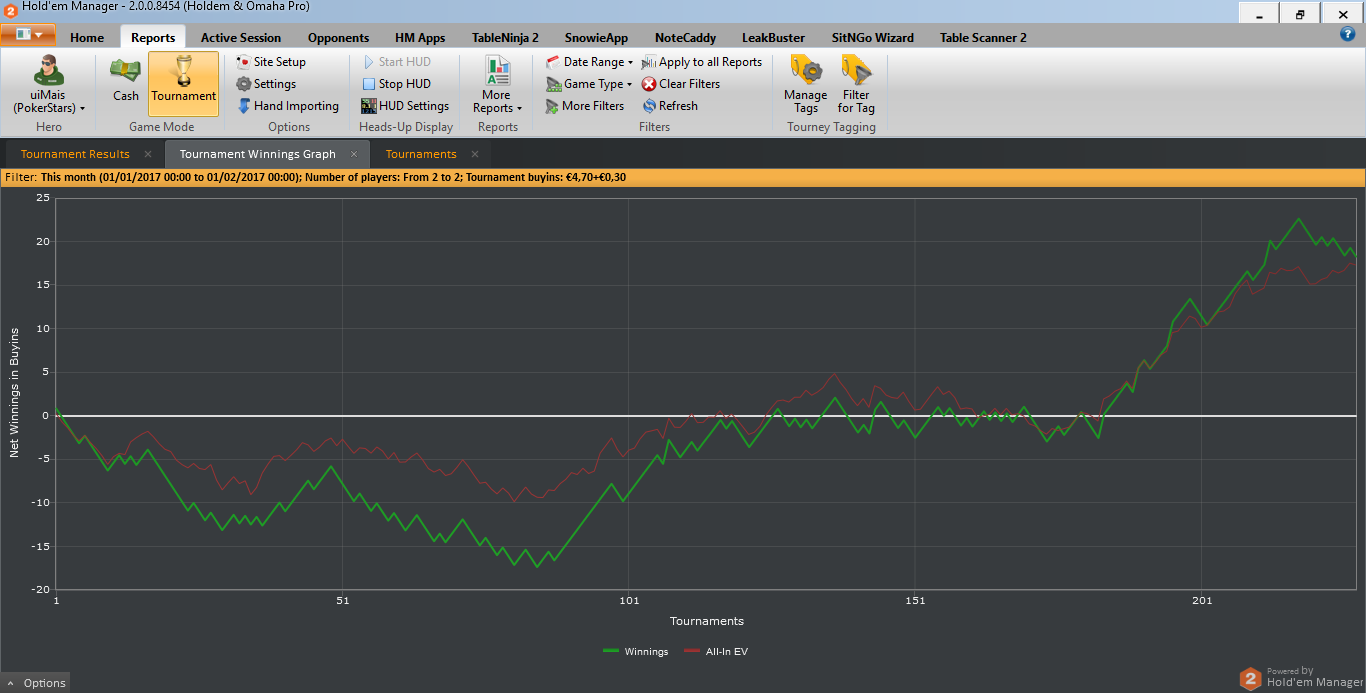Open the uiMais (PokerStars) hero selector
Screen dimensions: 1366x693
click(48, 84)
